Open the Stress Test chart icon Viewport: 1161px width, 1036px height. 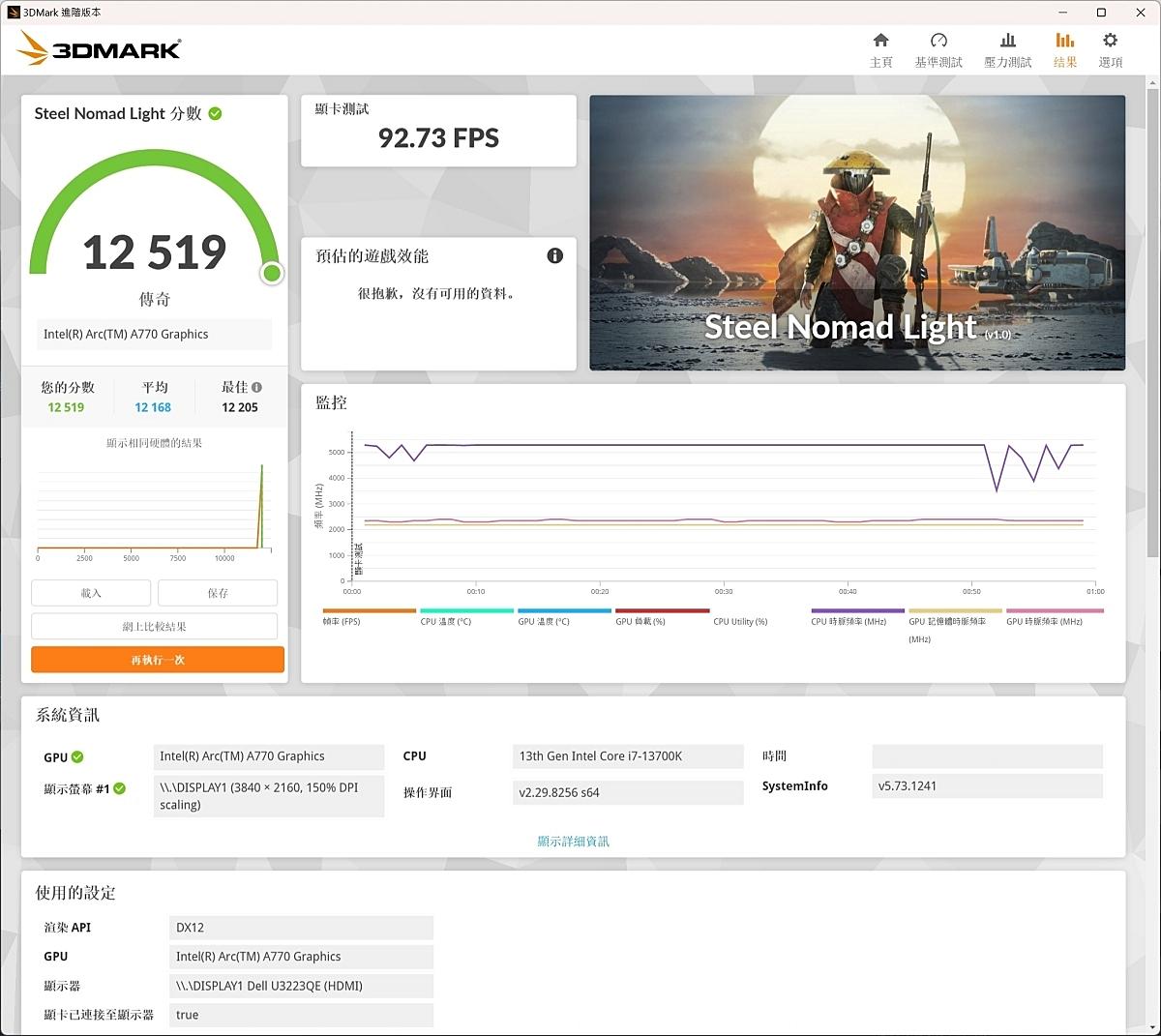(x=1007, y=41)
